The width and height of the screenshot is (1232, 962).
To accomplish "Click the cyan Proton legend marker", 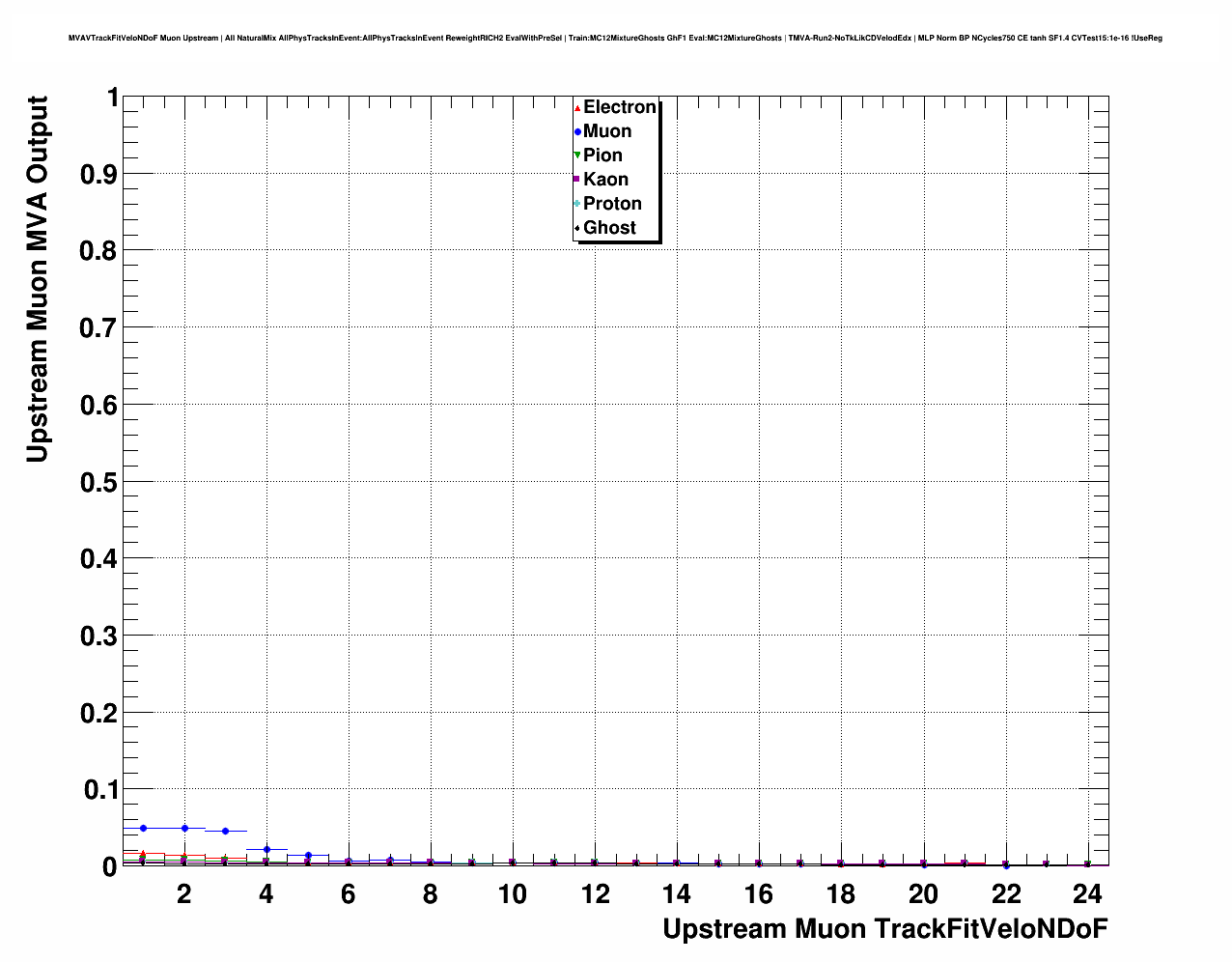I will pyautogui.click(x=577, y=204).
